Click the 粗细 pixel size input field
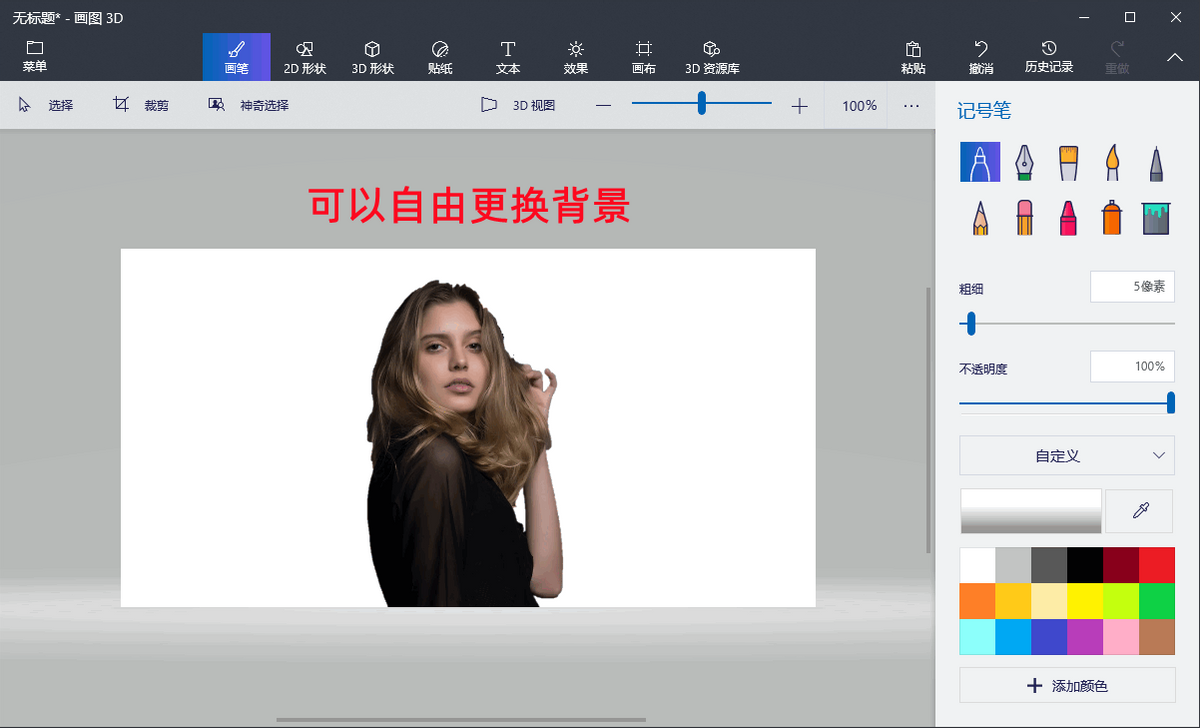The image size is (1200, 728). [1132, 287]
